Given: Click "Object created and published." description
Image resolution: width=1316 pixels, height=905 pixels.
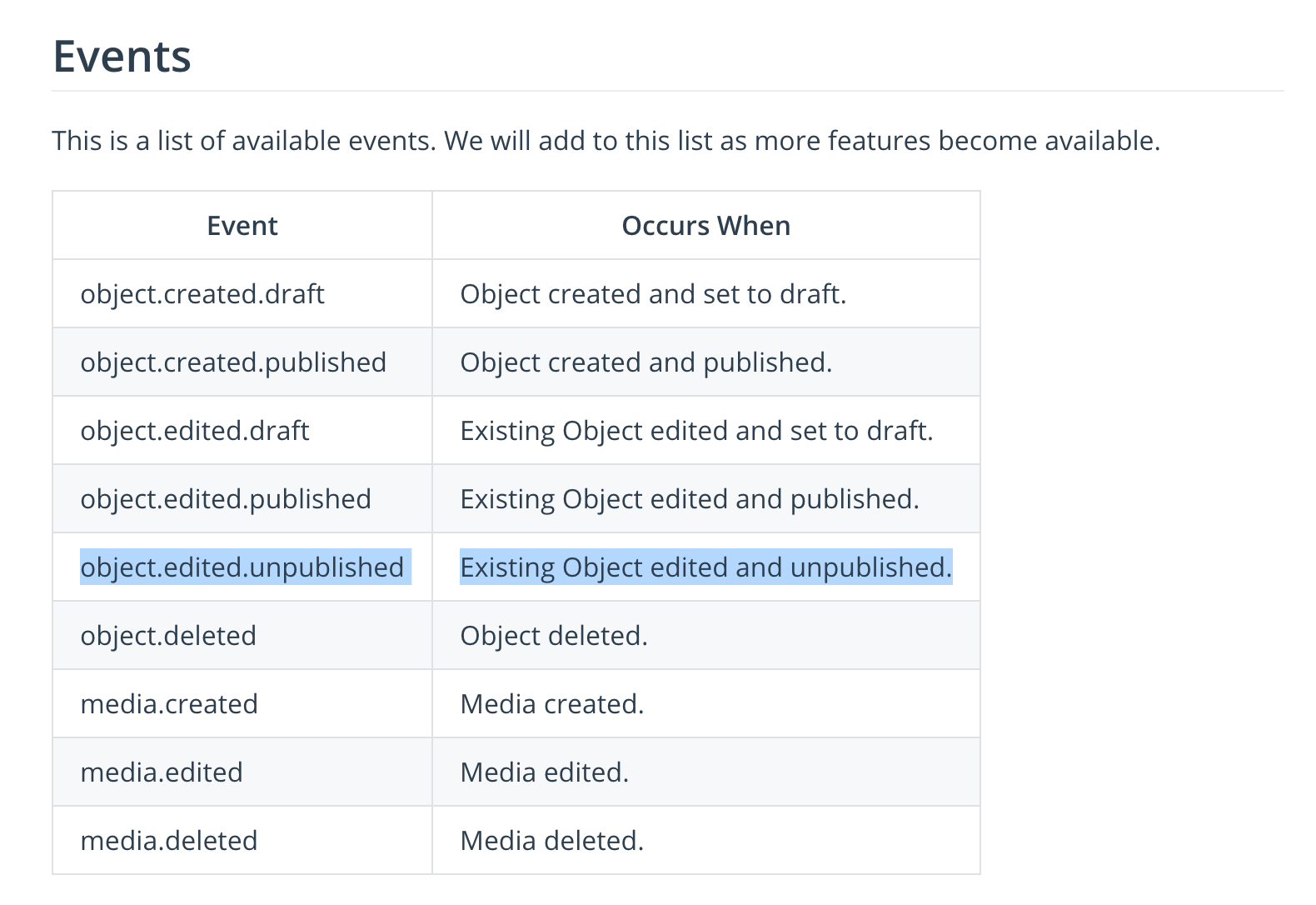Looking at the screenshot, I should (646, 362).
